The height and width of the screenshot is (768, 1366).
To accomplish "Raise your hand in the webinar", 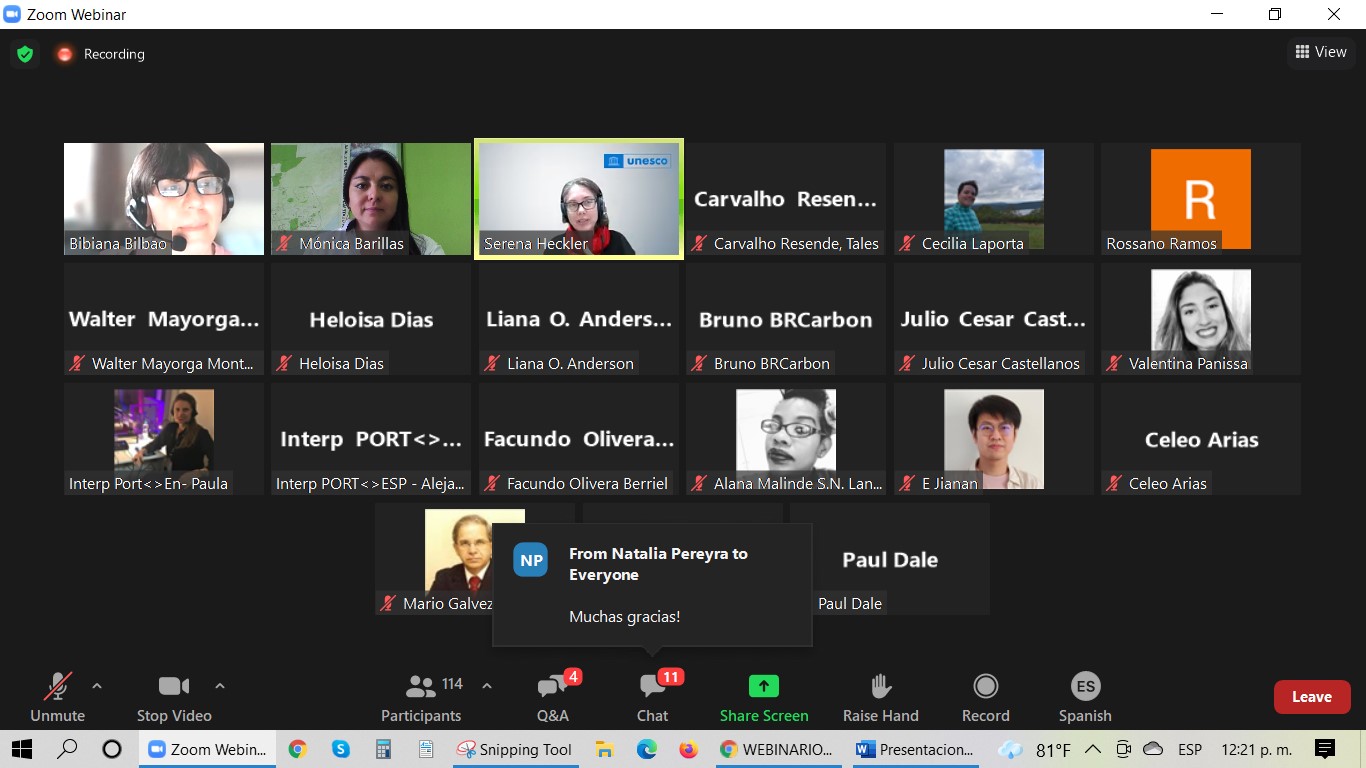I will tap(880, 696).
